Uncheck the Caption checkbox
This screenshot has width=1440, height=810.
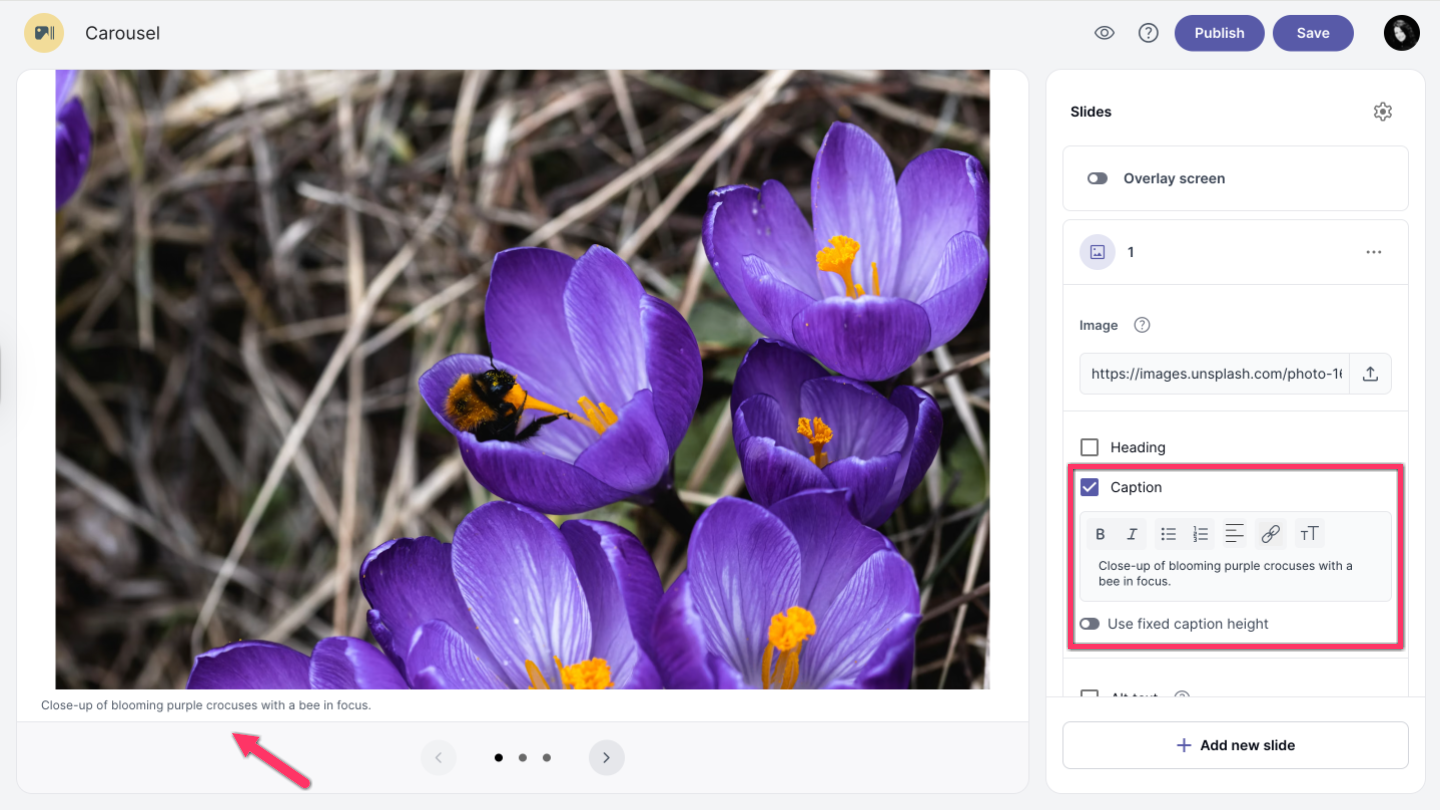(x=1090, y=487)
